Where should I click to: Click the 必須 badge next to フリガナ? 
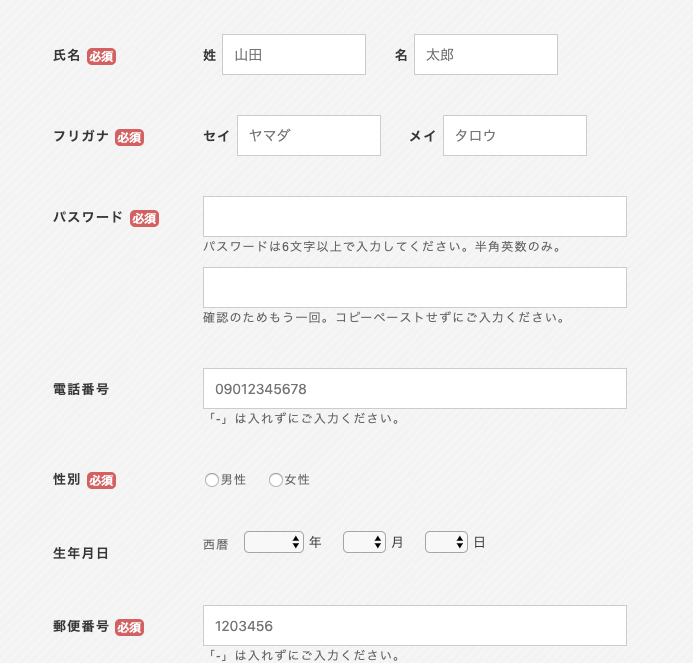(x=129, y=137)
